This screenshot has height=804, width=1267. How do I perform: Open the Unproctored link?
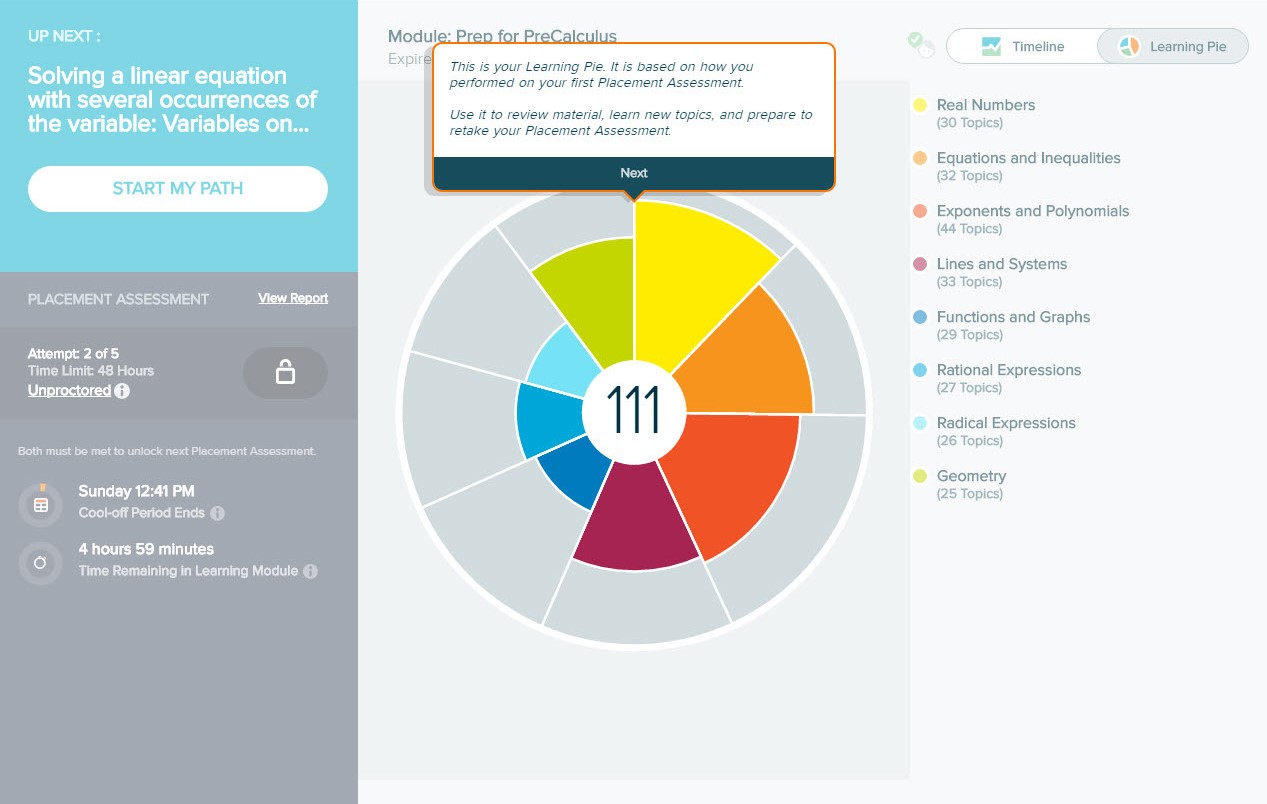(69, 391)
